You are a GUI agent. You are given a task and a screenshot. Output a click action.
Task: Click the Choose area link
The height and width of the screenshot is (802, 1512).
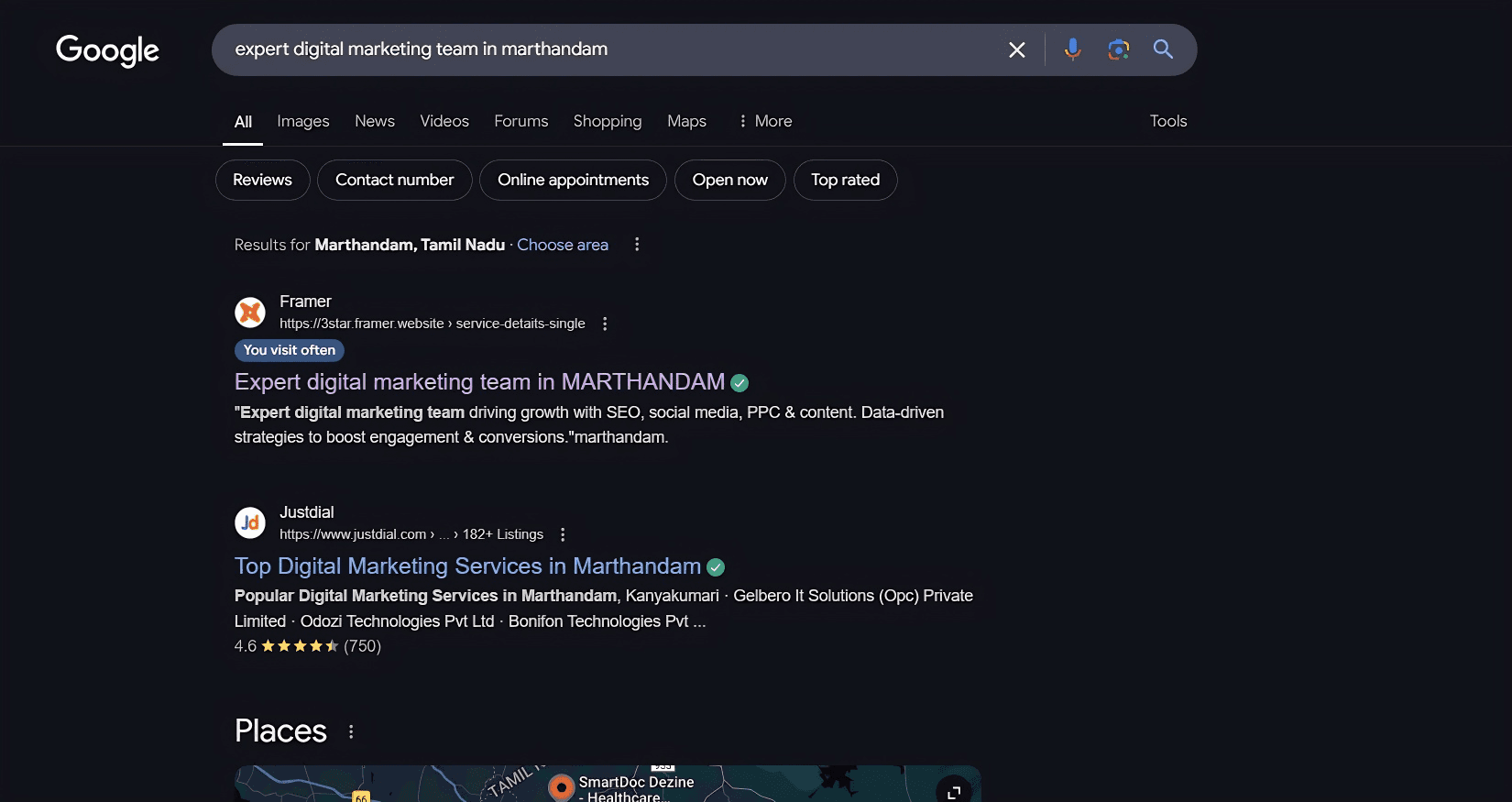point(563,245)
